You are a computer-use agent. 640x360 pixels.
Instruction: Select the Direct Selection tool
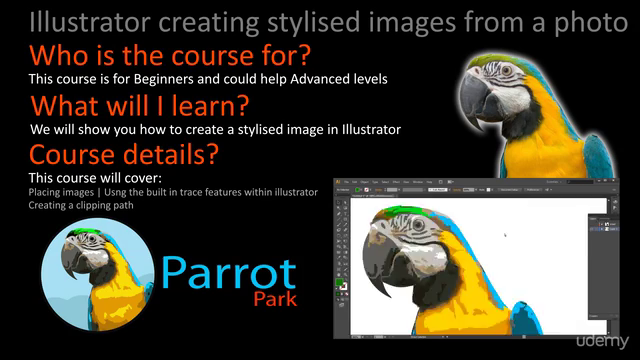pyautogui.click(x=345, y=202)
